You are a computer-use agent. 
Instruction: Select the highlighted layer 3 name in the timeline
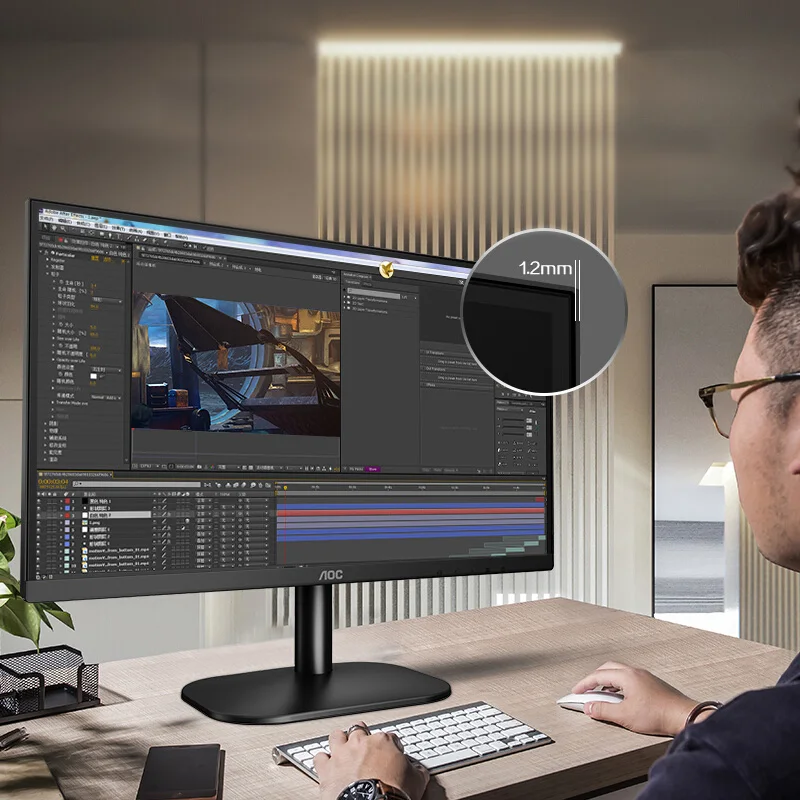coord(120,515)
